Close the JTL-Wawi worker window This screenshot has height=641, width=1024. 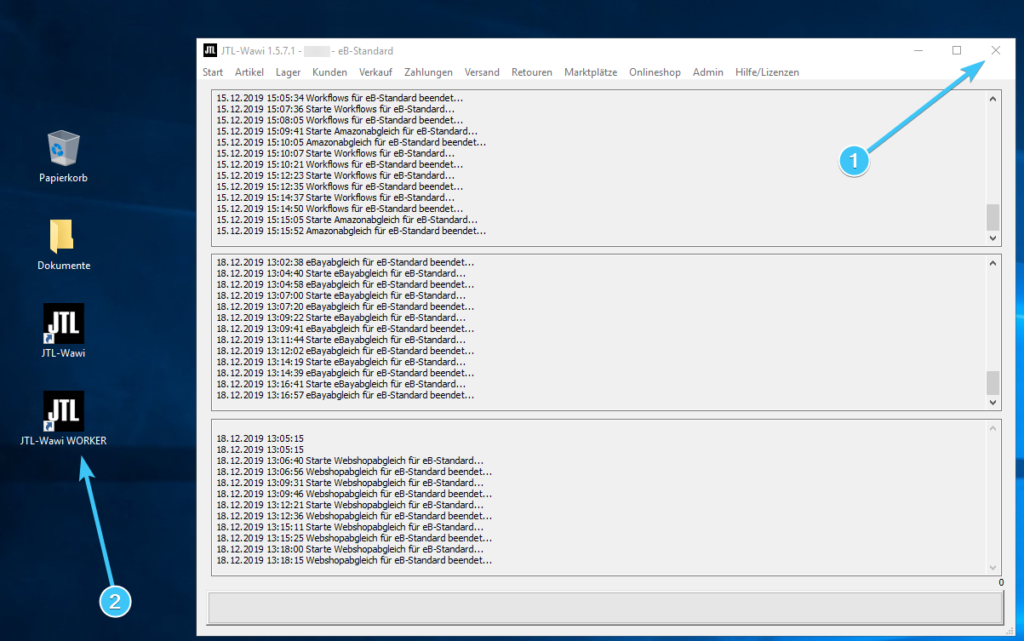995,50
